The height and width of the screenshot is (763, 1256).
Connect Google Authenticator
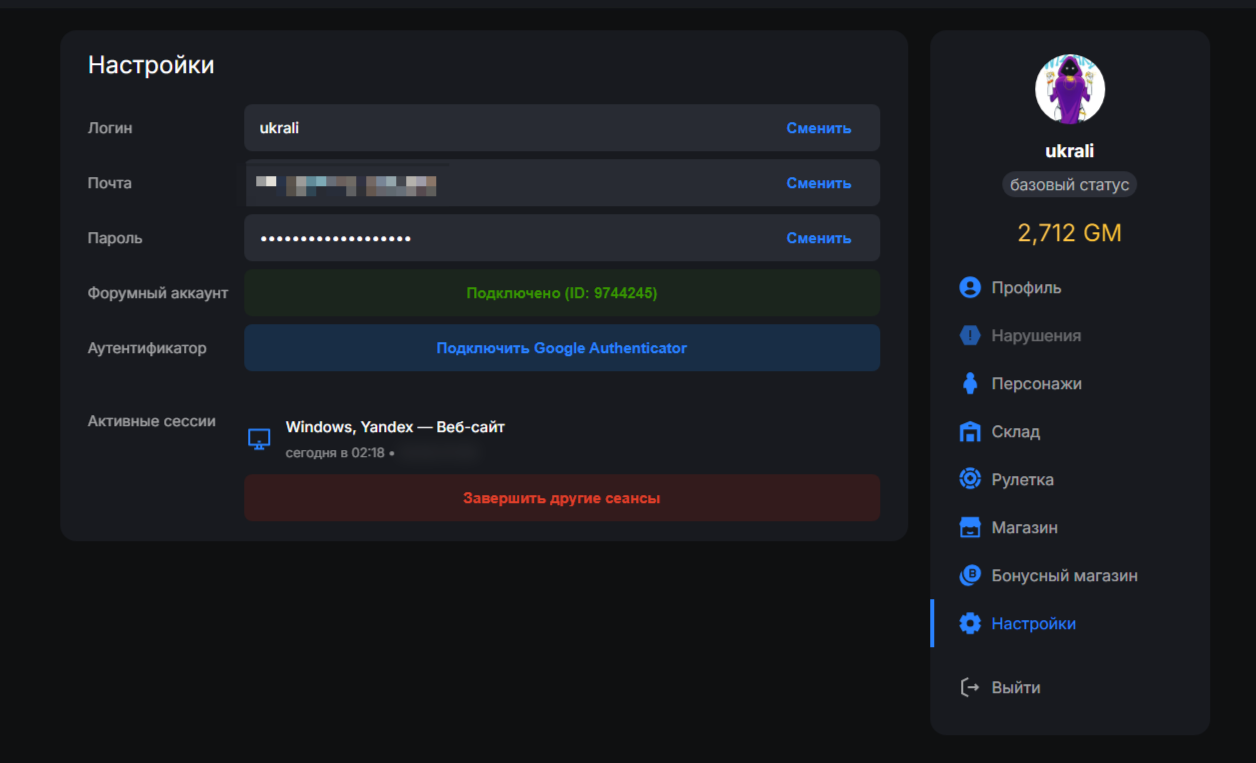(x=561, y=348)
